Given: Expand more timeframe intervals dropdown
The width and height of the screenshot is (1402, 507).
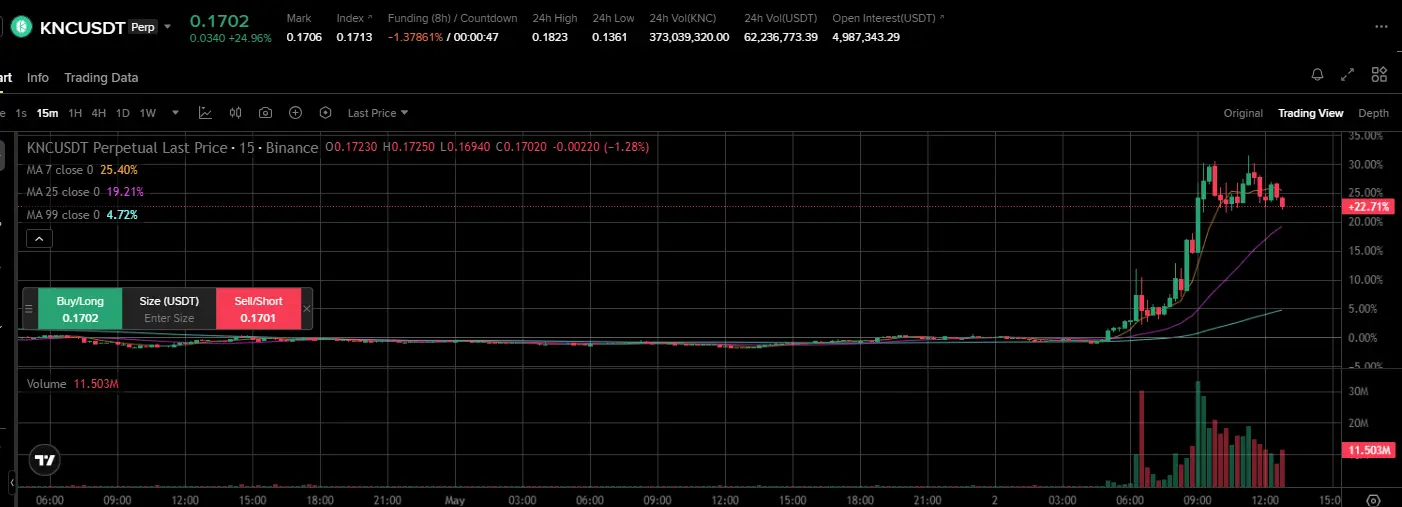Looking at the screenshot, I should [176, 113].
